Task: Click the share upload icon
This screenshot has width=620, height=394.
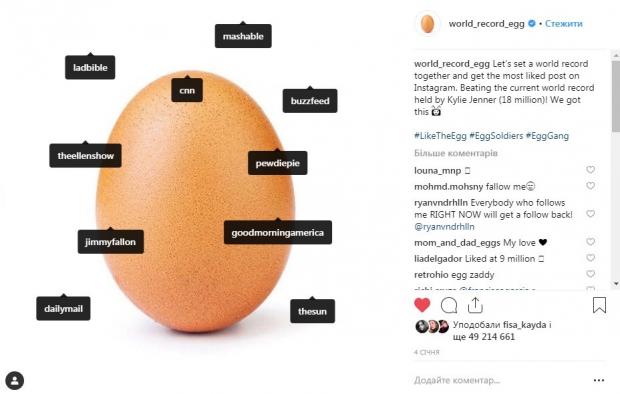Action: pyautogui.click(x=475, y=305)
